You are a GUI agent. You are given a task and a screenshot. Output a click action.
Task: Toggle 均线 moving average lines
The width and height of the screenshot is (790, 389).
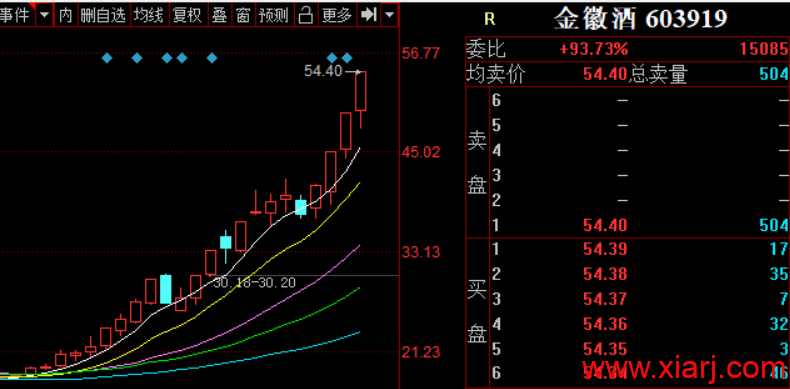149,16
